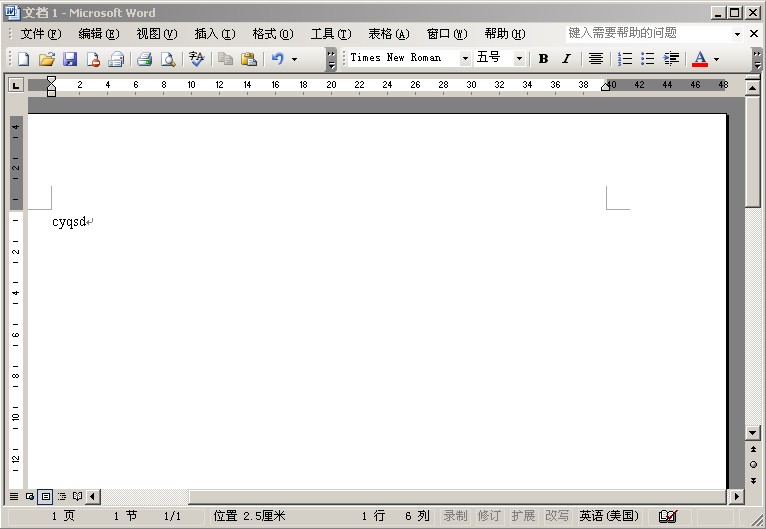Open an existing file with folder icon
This screenshot has height=529, width=766.
pos(47,59)
